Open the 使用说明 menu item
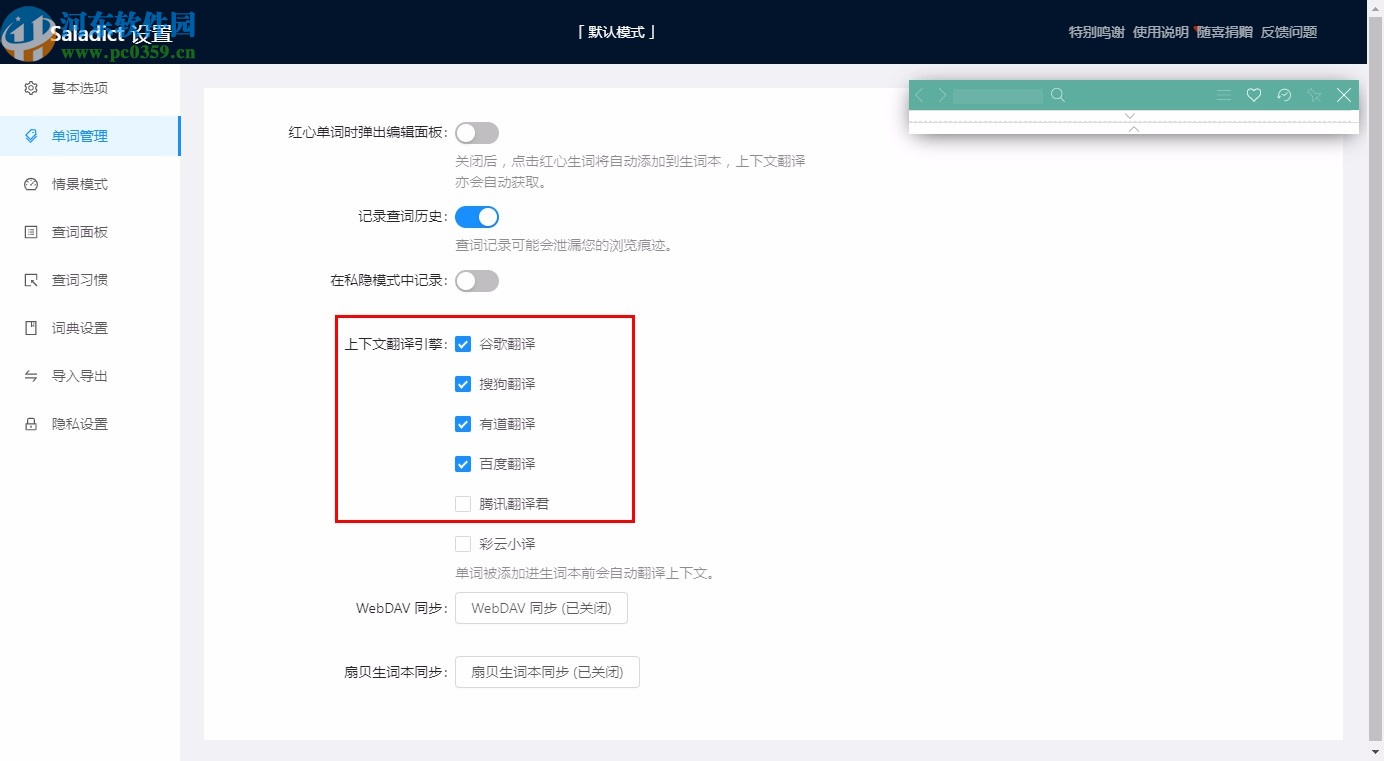The image size is (1384, 761). (1160, 31)
